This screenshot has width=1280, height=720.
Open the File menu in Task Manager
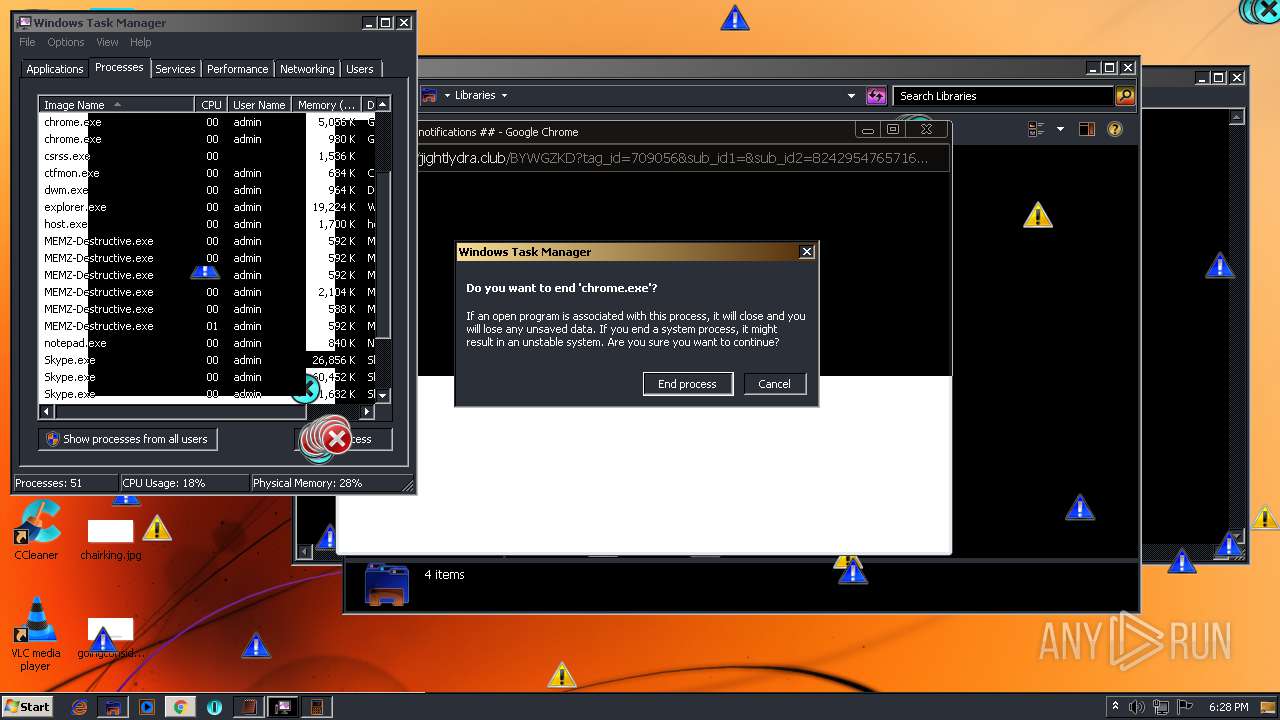pos(27,42)
